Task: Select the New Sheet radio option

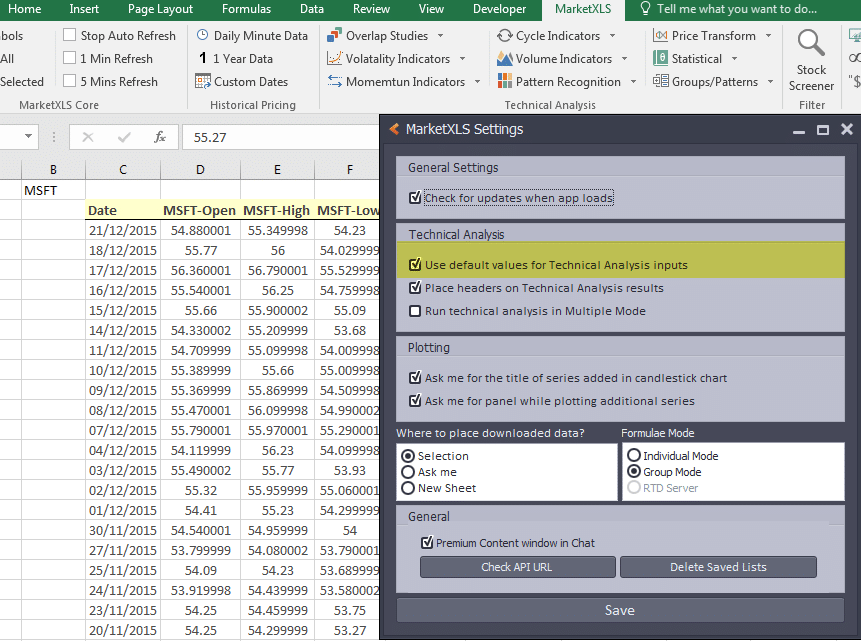Action: click(x=408, y=488)
